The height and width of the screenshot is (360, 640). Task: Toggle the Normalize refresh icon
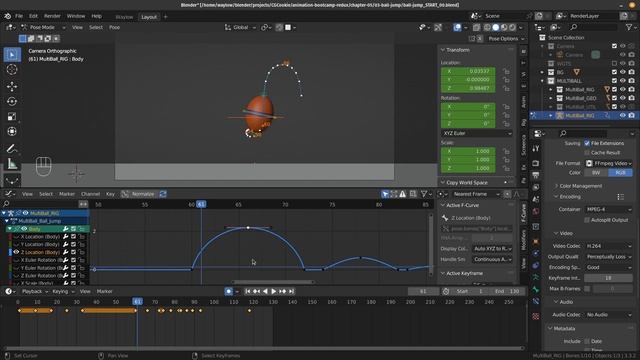pos(163,194)
